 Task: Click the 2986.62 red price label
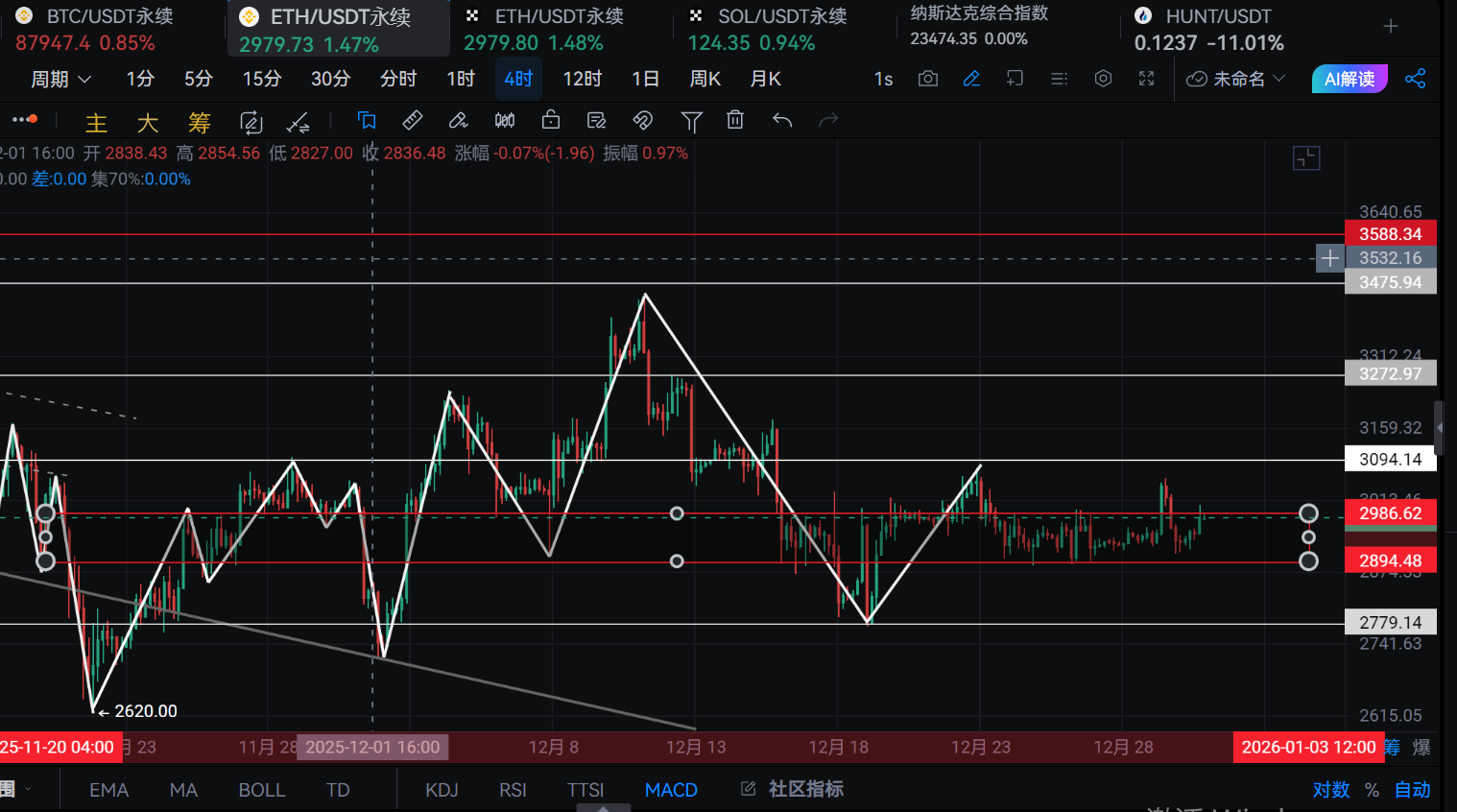pyautogui.click(x=1390, y=513)
